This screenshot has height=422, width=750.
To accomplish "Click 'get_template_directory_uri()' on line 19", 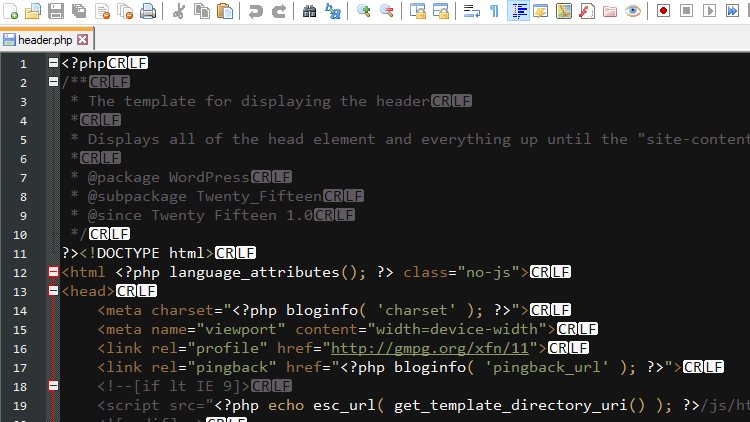I will coord(519,405).
